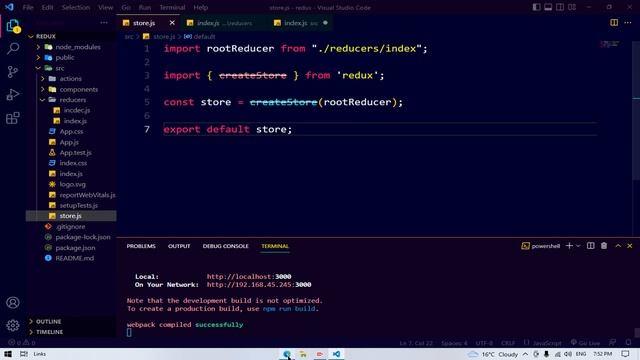Image resolution: width=640 pixels, height=360 pixels.
Task: Open README.md file
Action: point(74,258)
